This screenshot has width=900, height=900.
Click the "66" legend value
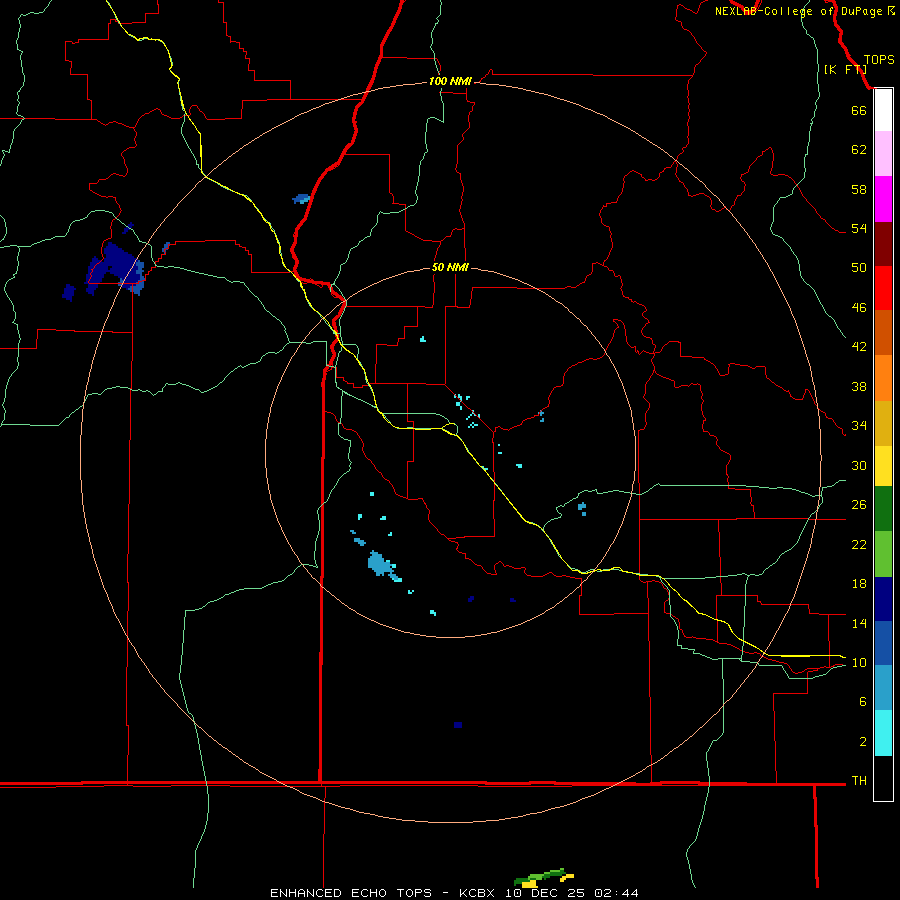[x=859, y=110]
